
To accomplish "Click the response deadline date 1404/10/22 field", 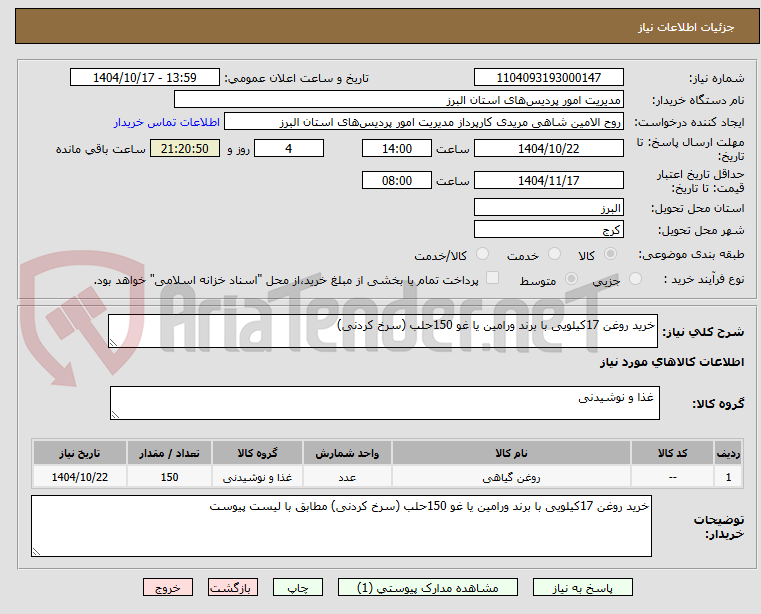I will tap(548, 149).
